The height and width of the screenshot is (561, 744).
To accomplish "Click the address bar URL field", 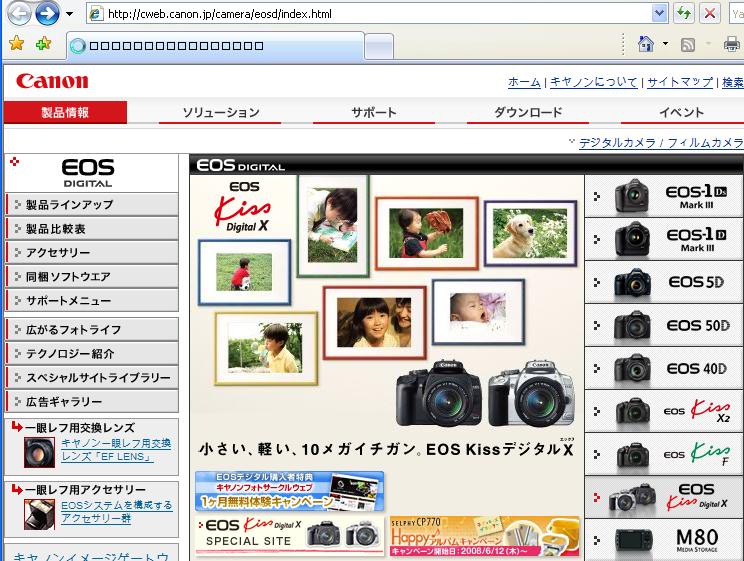I will coord(369,14).
